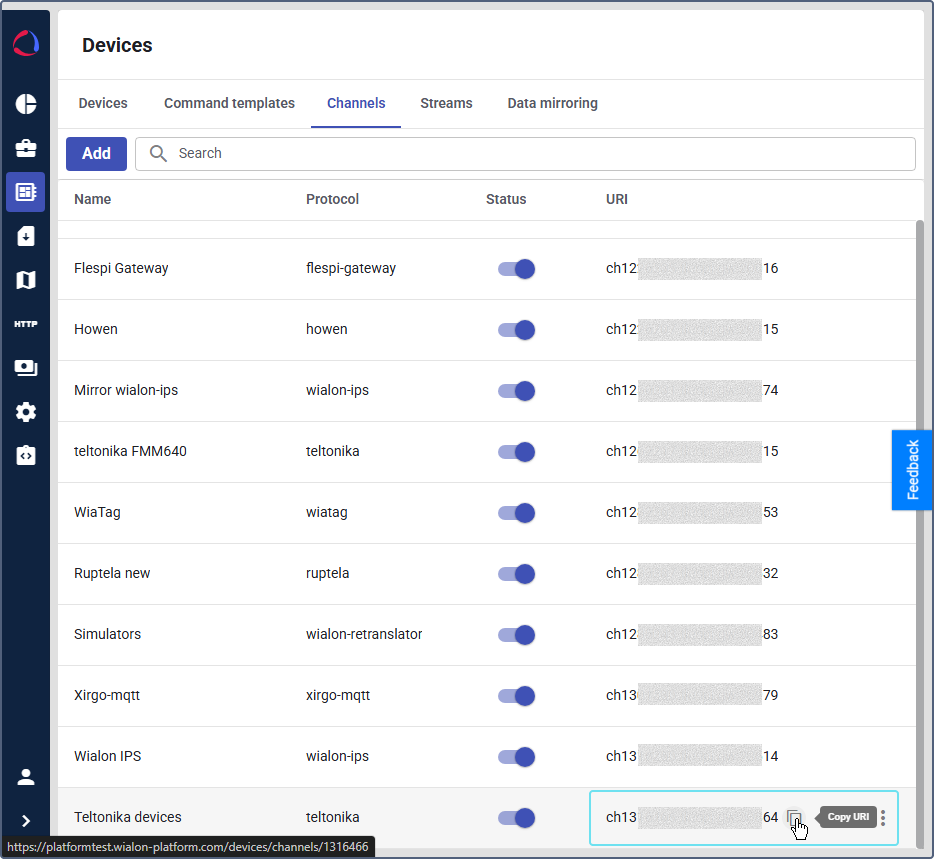Toggle off the WiaTag channel status

click(517, 512)
